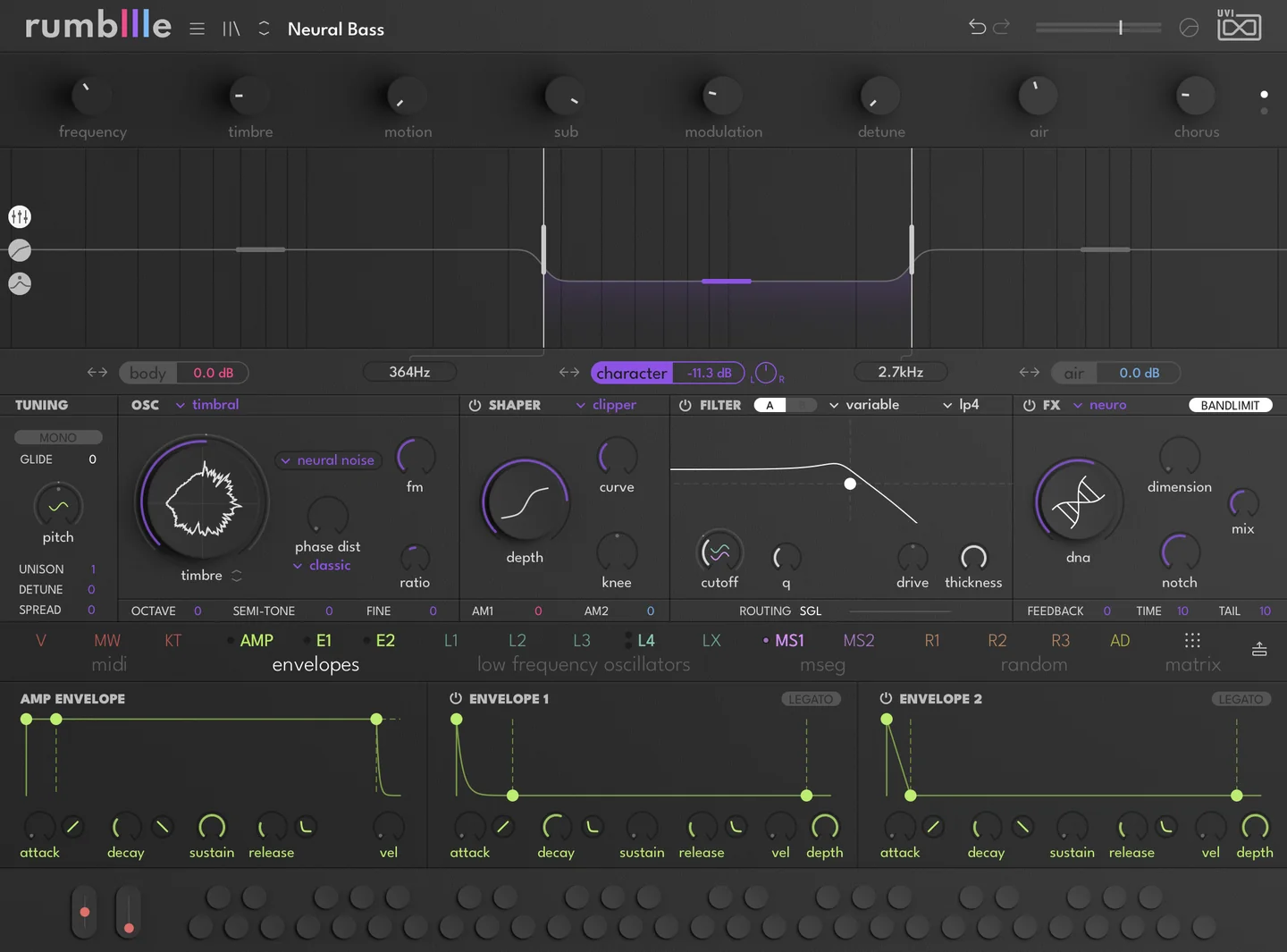
Task: Click the 2.7kHz crossover field
Action: click(x=900, y=372)
